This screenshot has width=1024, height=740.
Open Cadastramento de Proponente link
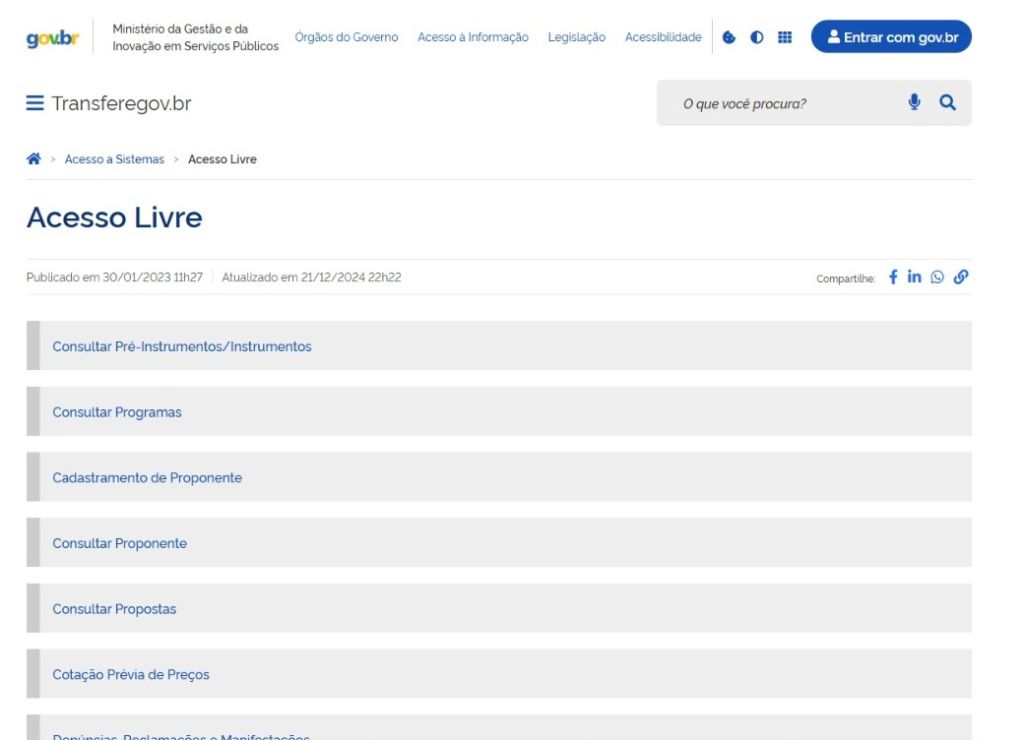[147, 477]
